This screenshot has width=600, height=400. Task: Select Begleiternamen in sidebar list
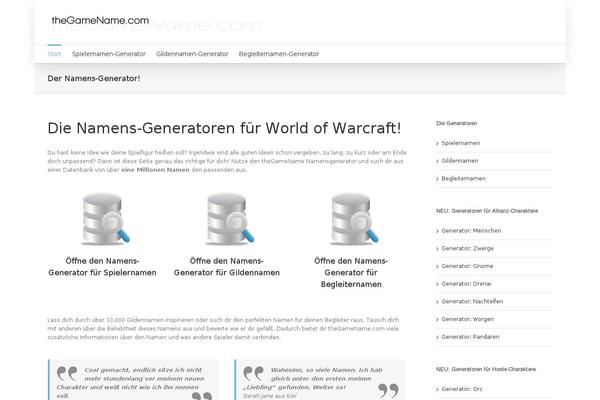tap(463, 179)
